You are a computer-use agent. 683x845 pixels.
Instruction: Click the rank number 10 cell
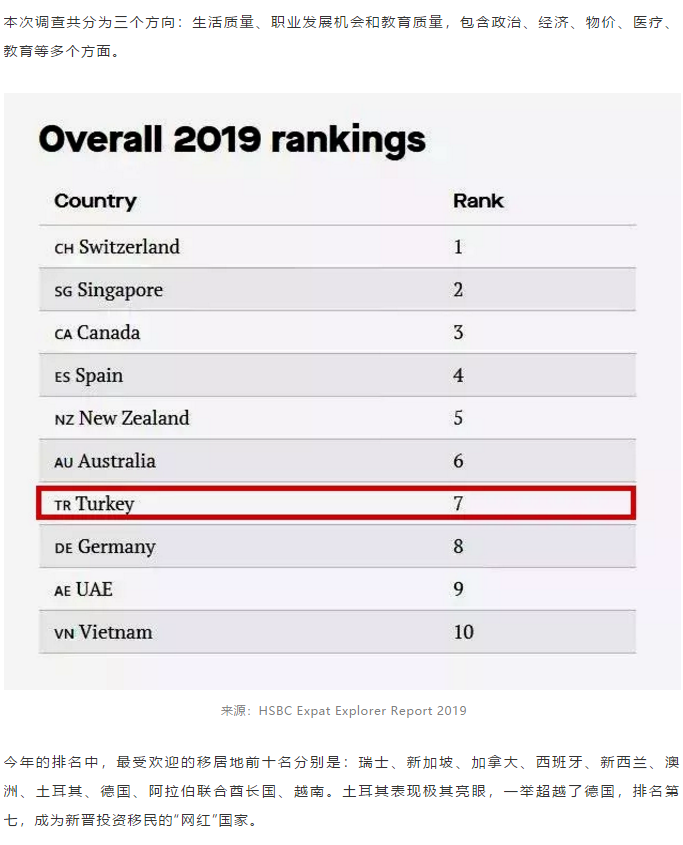coord(464,632)
